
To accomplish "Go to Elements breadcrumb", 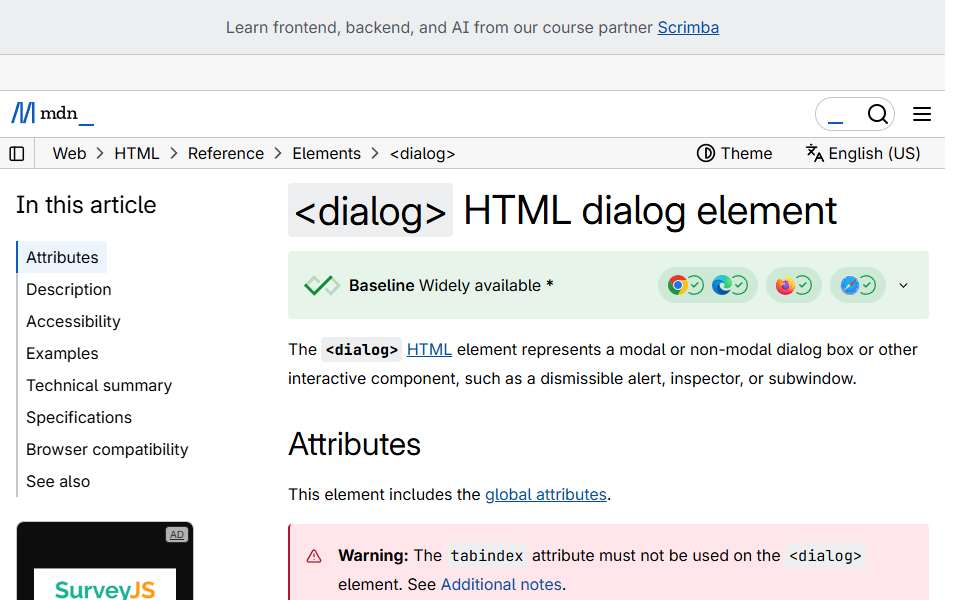I will 326,154.
